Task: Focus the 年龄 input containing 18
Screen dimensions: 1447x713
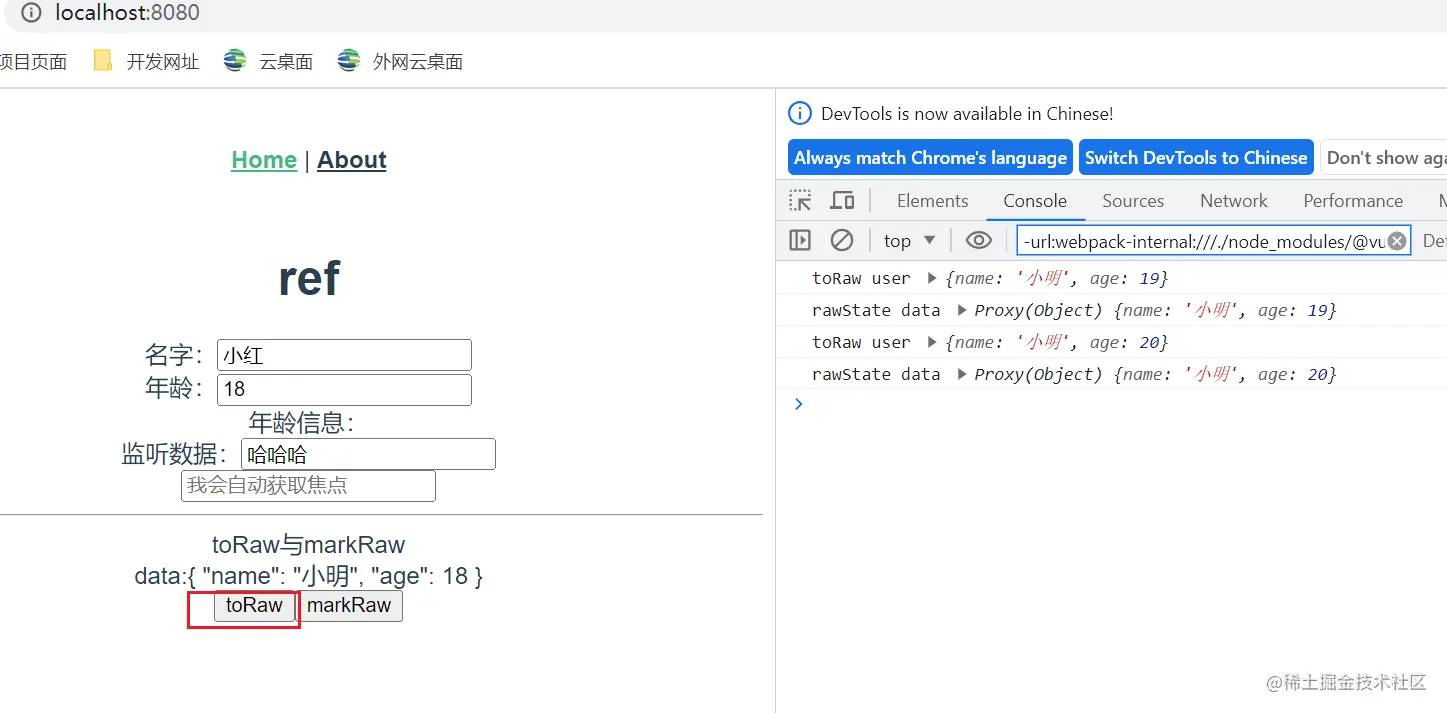Action: (344, 389)
